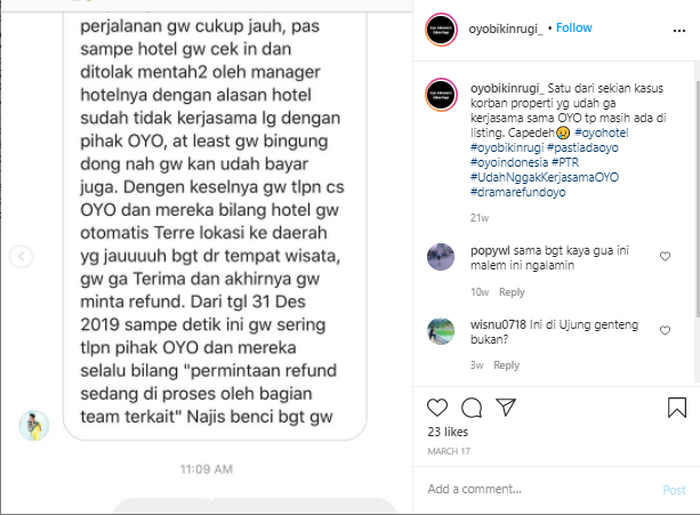Open the three-dot more options menu
Screen dimensions: 700x515
[x=679, y=30]
